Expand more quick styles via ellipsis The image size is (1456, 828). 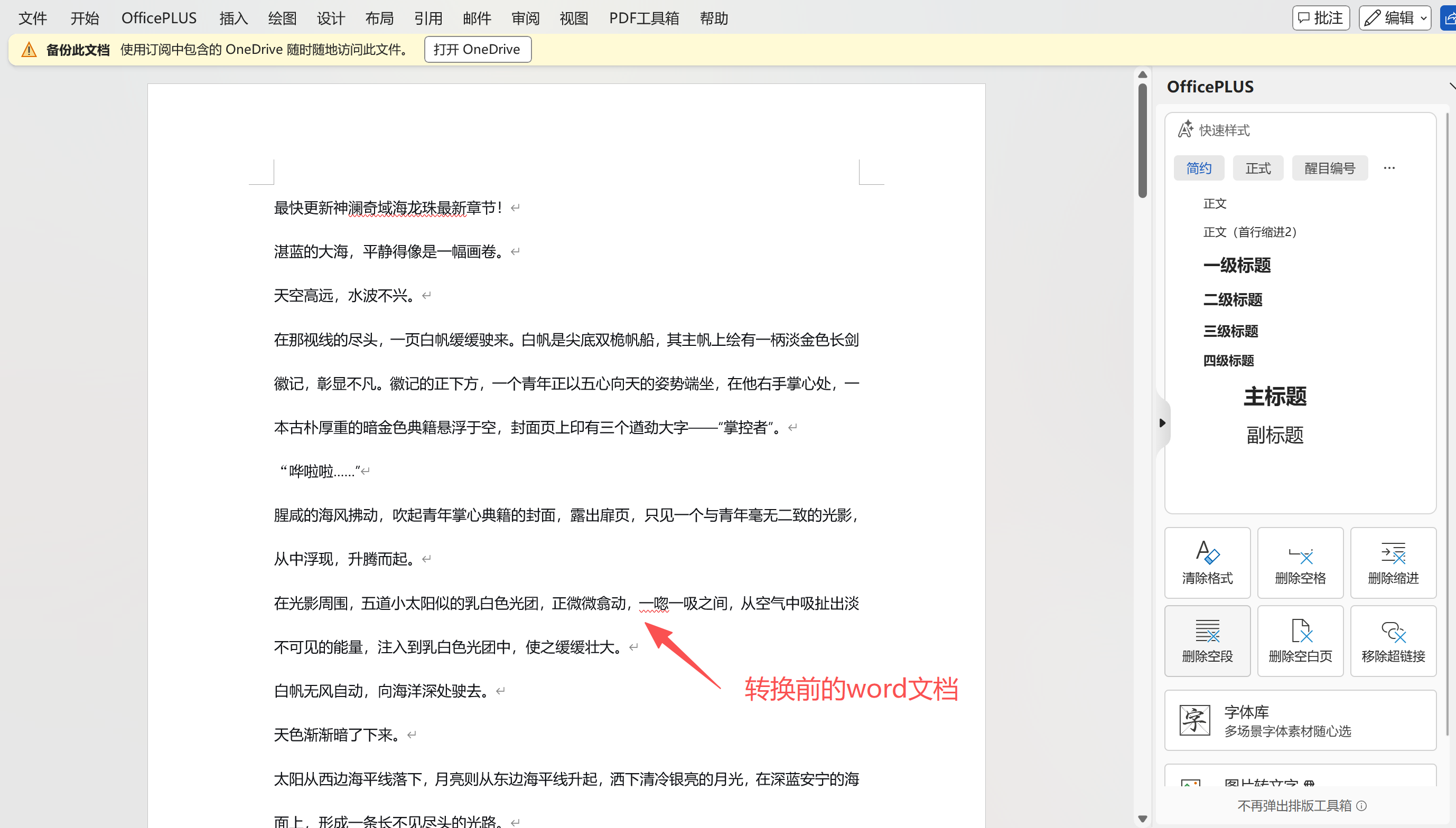click(x=1389, y=167)
